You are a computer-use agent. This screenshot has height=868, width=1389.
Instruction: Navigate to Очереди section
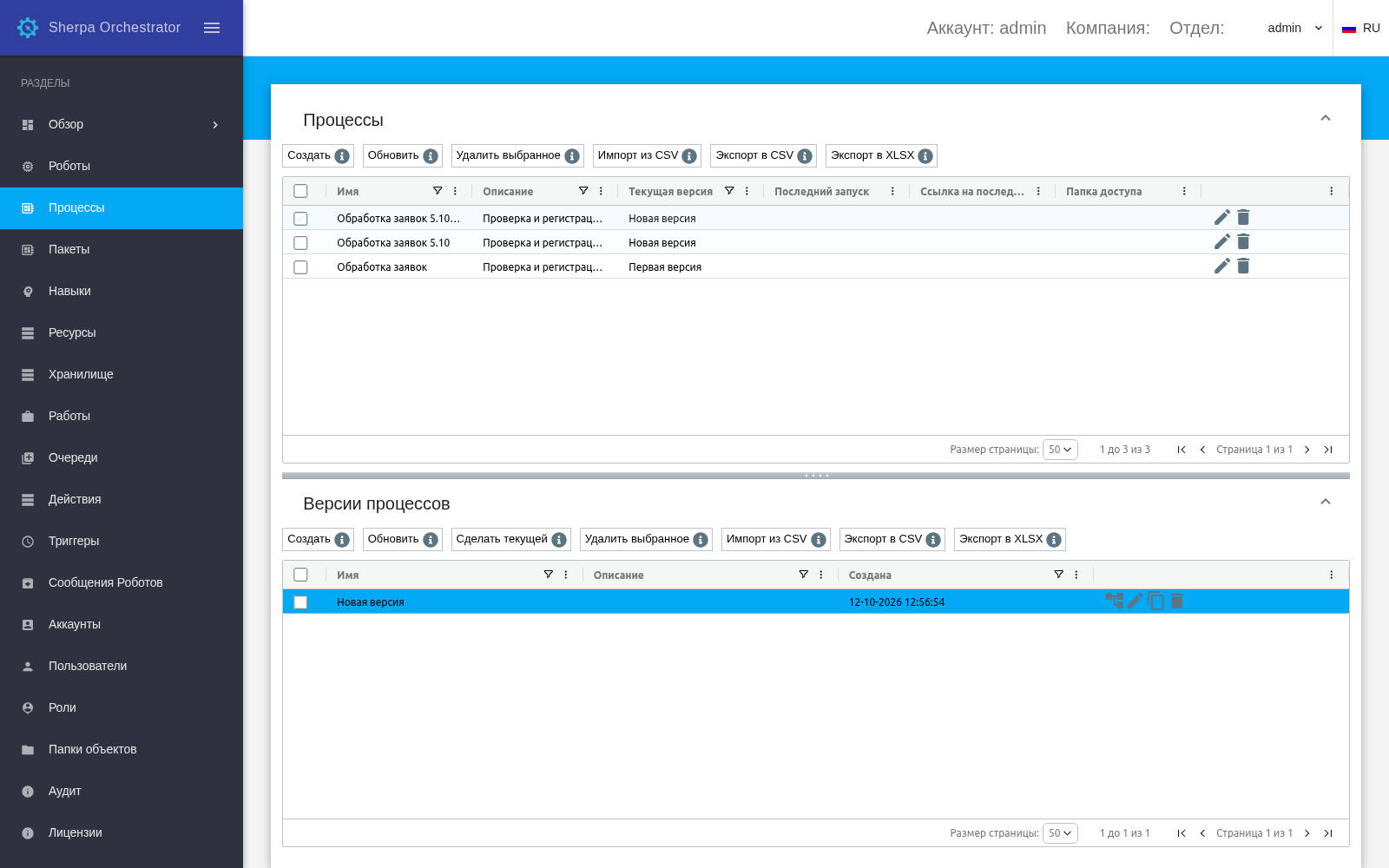pyautogui.click(x=122, y=457)
